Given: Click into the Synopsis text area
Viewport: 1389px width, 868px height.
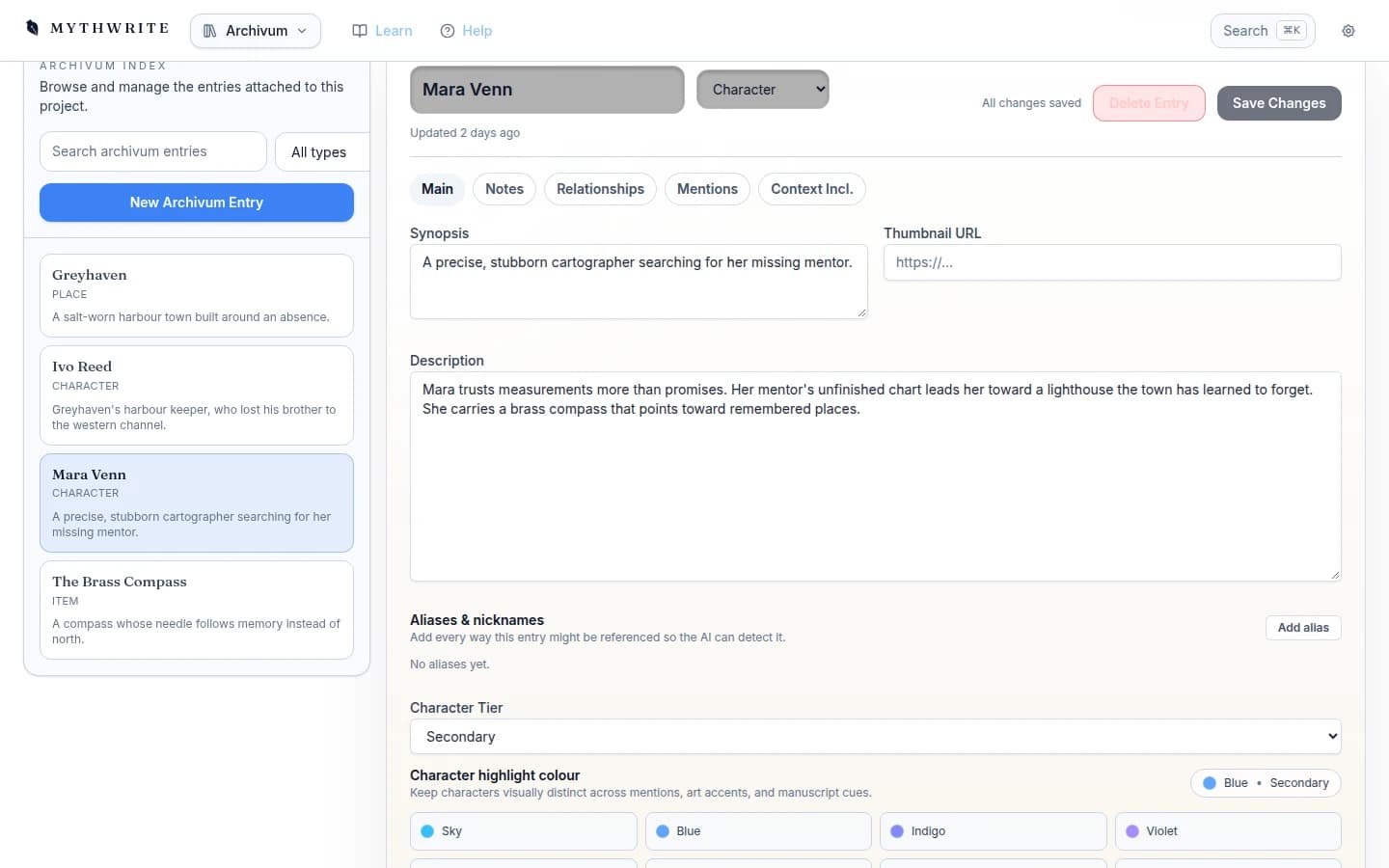Looking at the screenshot, I should click(x=639, y=282).
